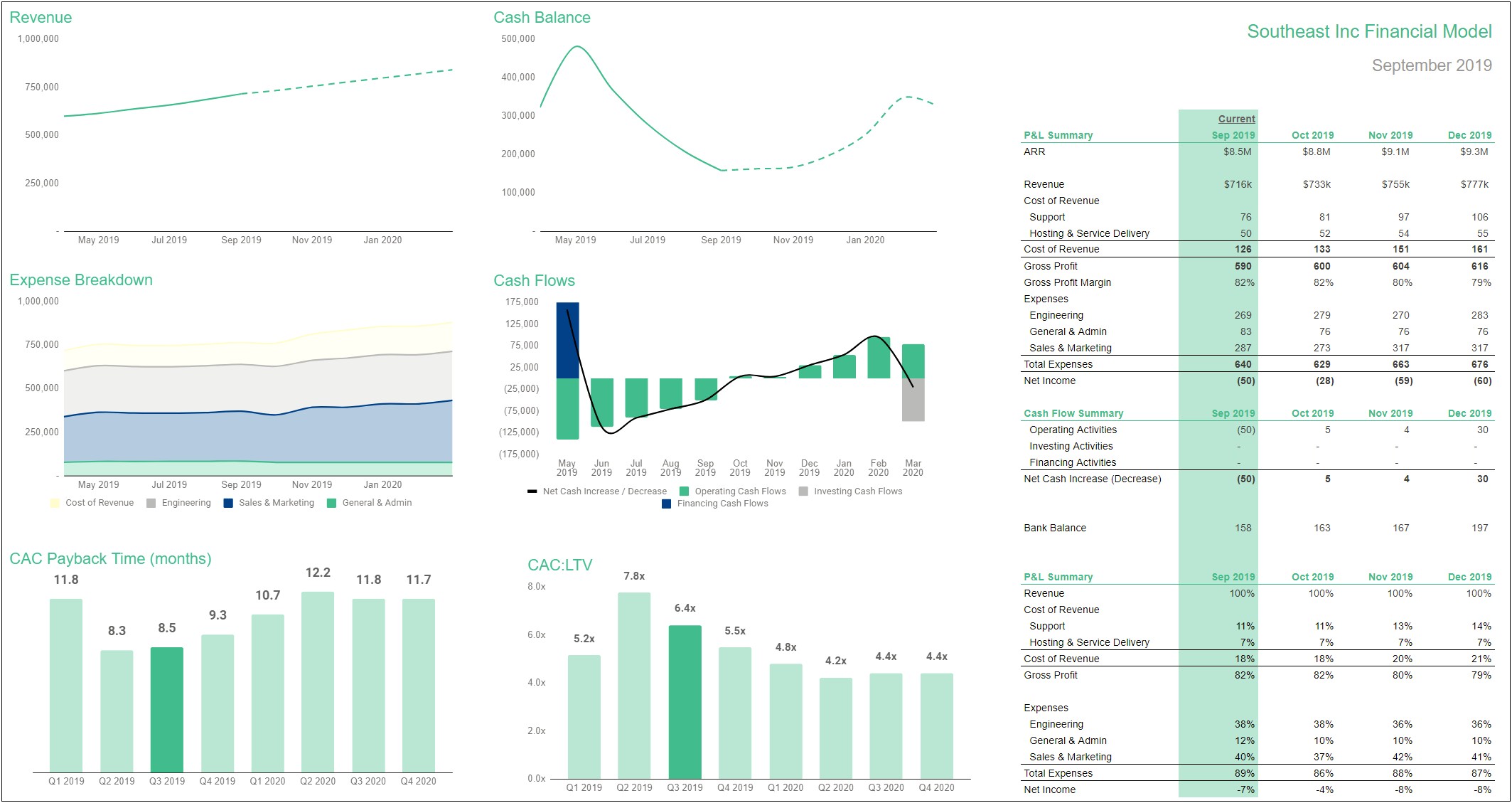The image size is (1512, 803).
Task: Click the Financing Cash Flows legend swatch
Action: 666,504
